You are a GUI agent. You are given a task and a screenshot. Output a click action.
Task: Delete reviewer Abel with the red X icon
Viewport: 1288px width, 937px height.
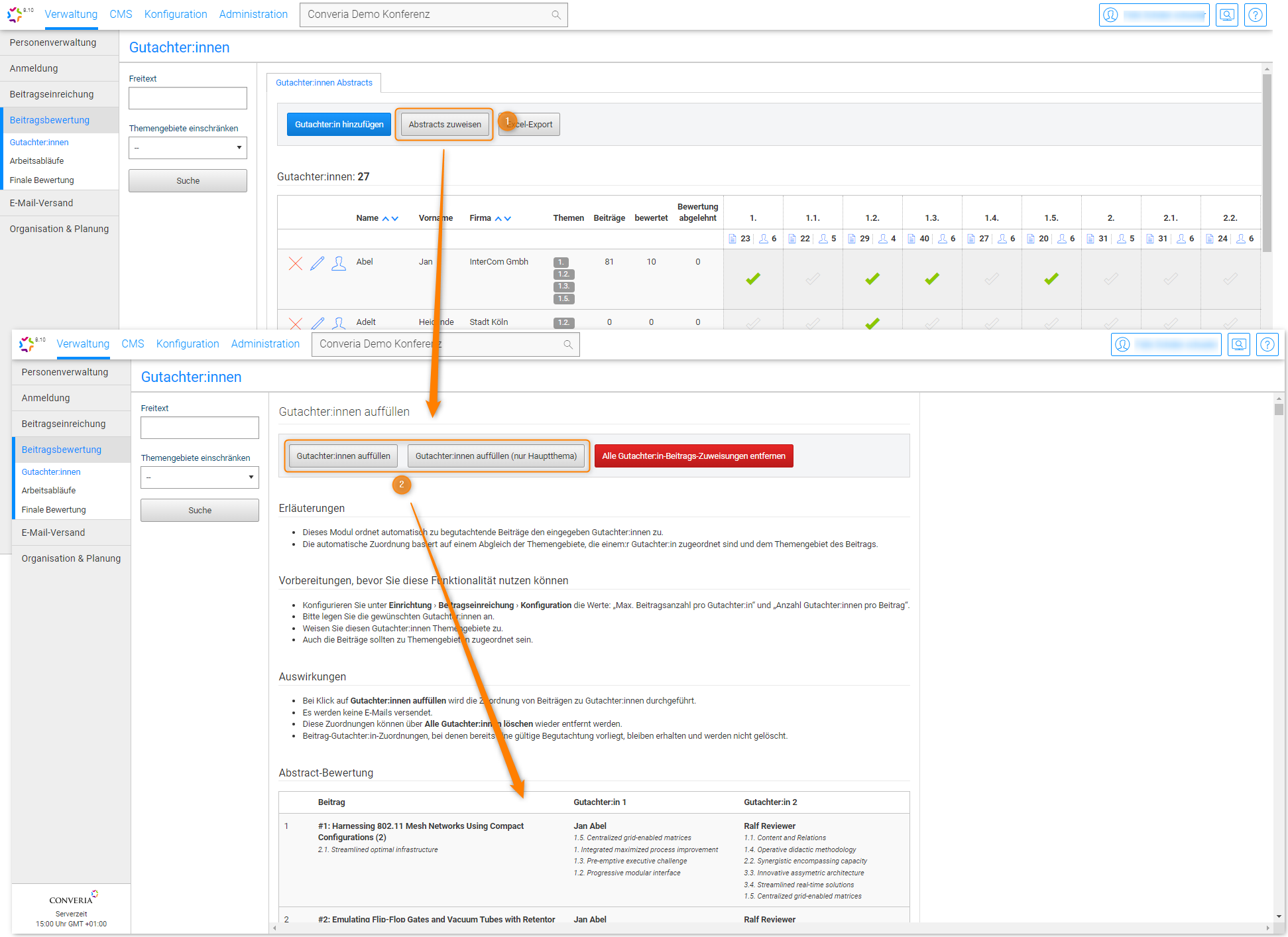296,263
